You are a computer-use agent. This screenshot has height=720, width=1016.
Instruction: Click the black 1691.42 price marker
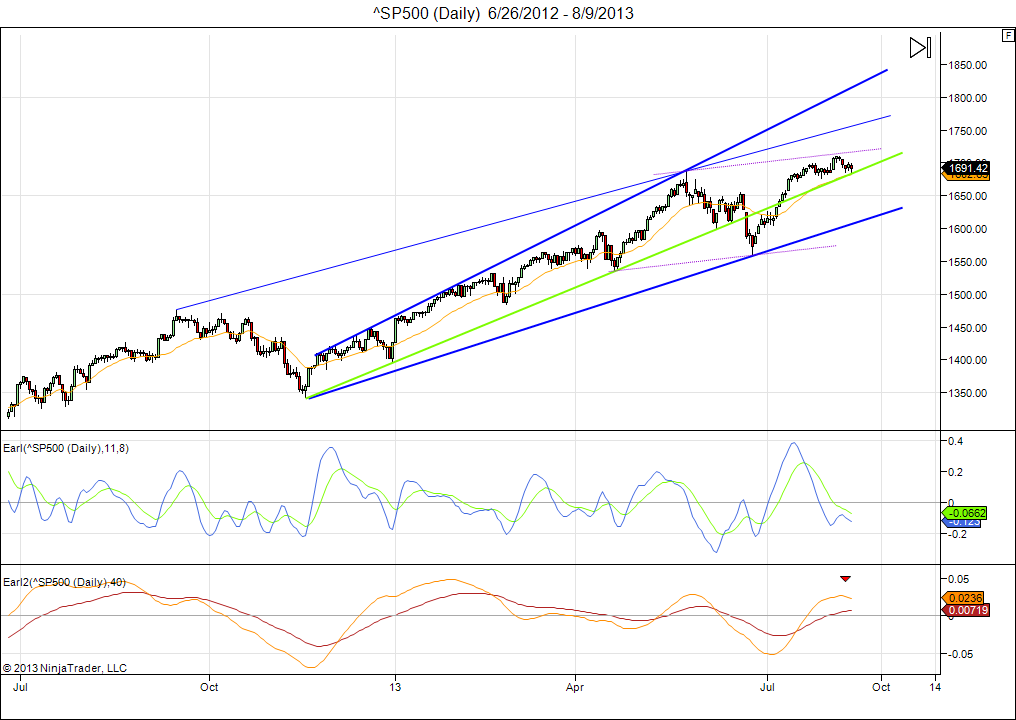[967, 168]
